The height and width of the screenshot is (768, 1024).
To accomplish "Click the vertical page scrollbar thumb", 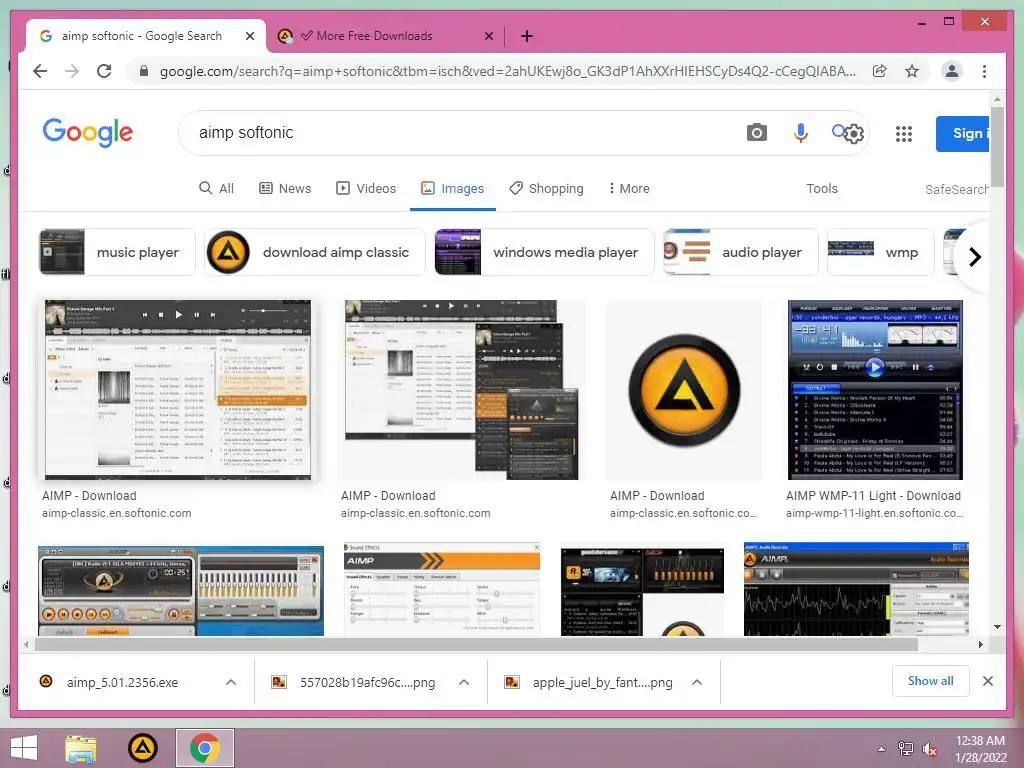I will (997, 146).
